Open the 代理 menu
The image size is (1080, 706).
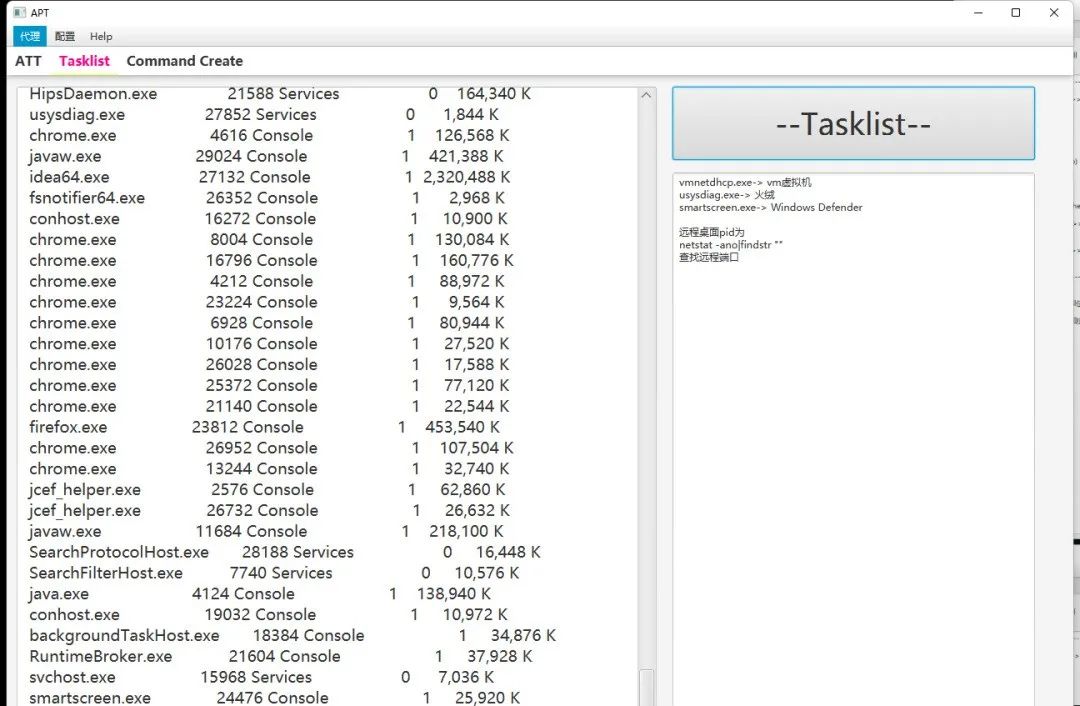(x=30, y=37)
